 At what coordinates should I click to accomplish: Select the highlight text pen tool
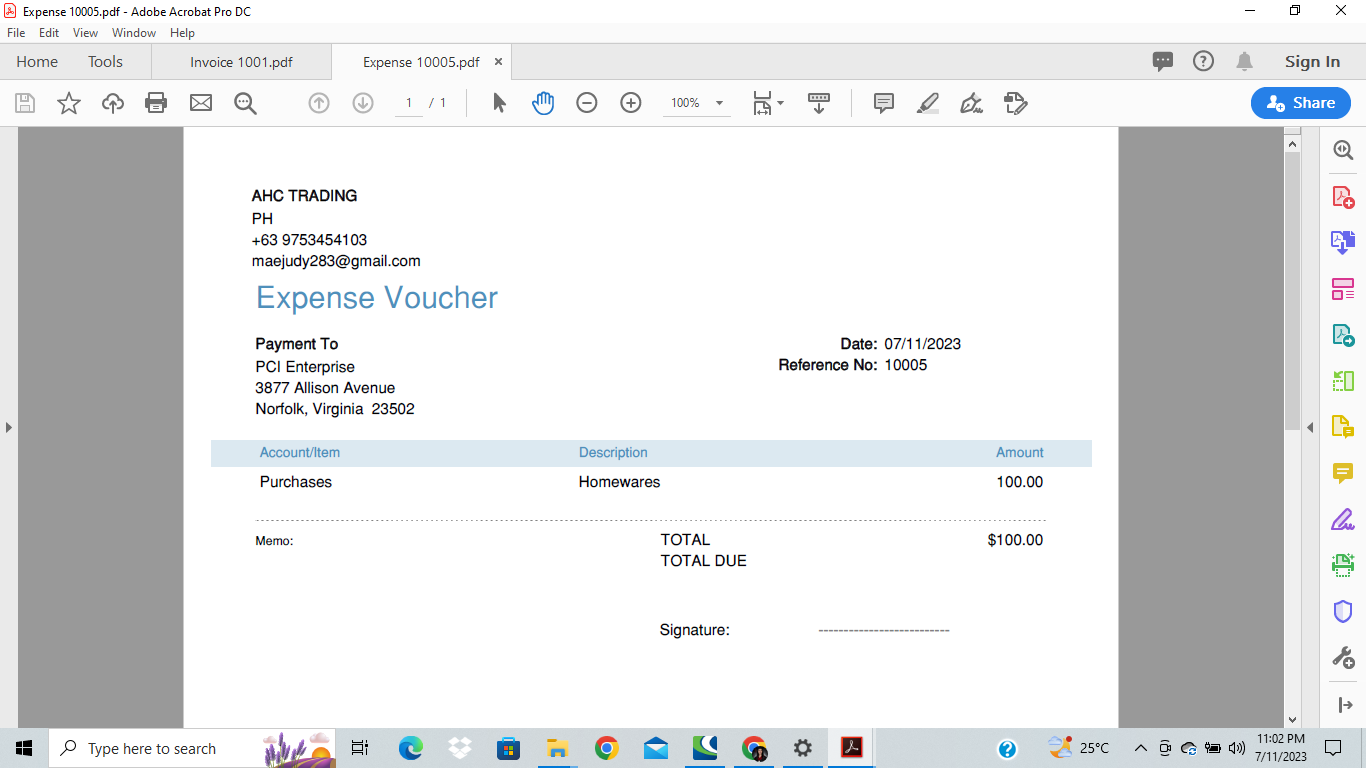pyautogui.click(x=928, y=103)
